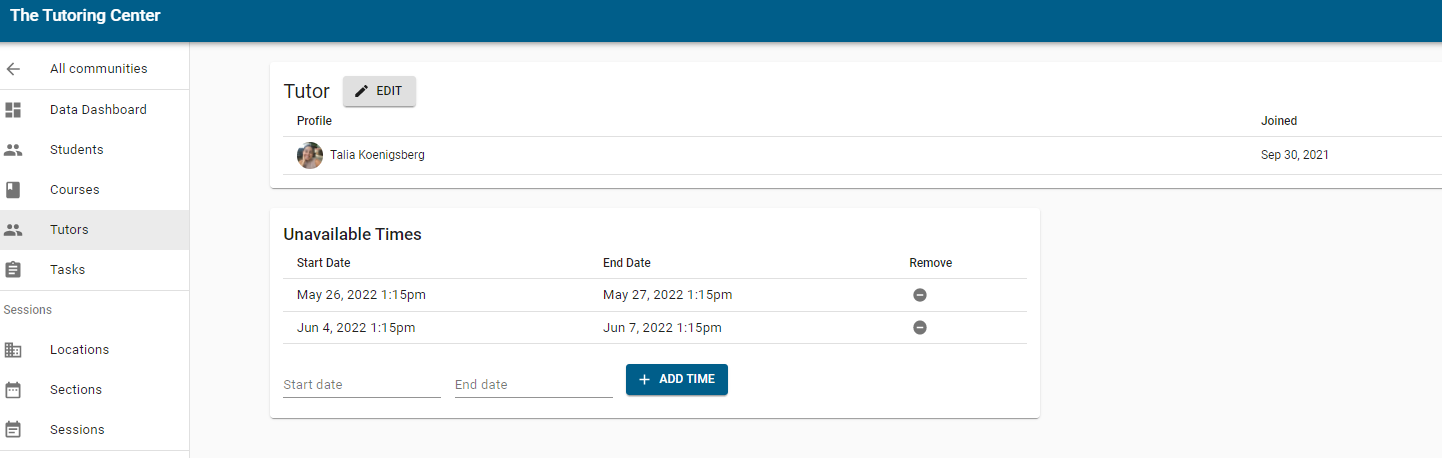Click the Students people icon

tap(13, 150)
